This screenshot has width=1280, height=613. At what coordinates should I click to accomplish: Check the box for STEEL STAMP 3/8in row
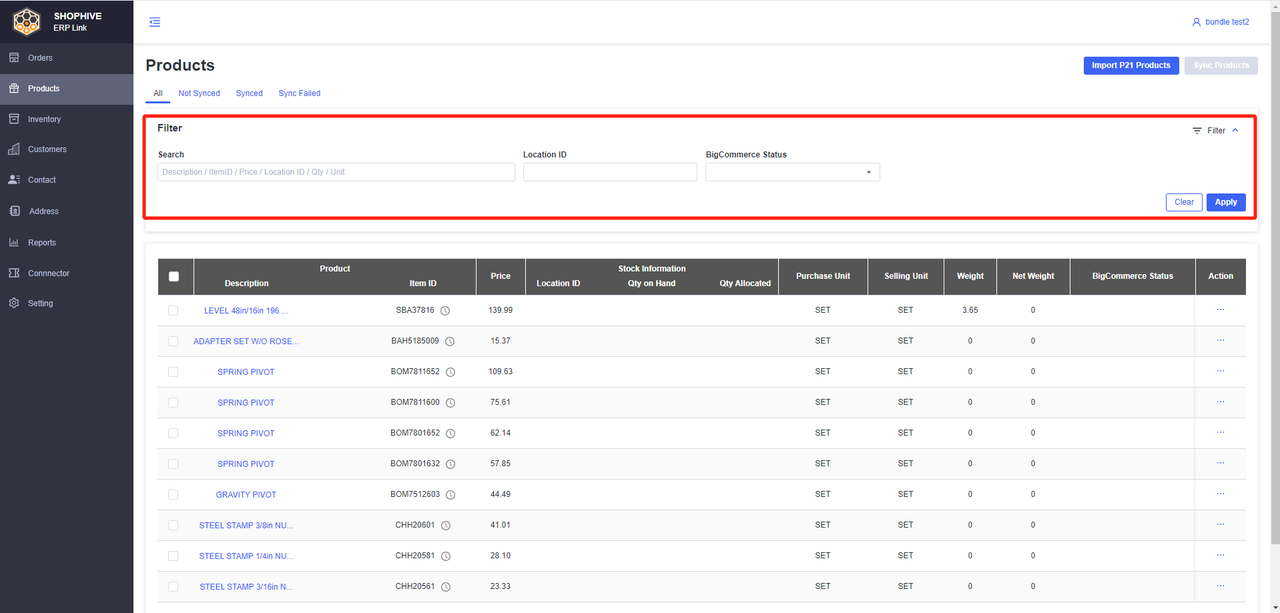click(x=173, y=525)
